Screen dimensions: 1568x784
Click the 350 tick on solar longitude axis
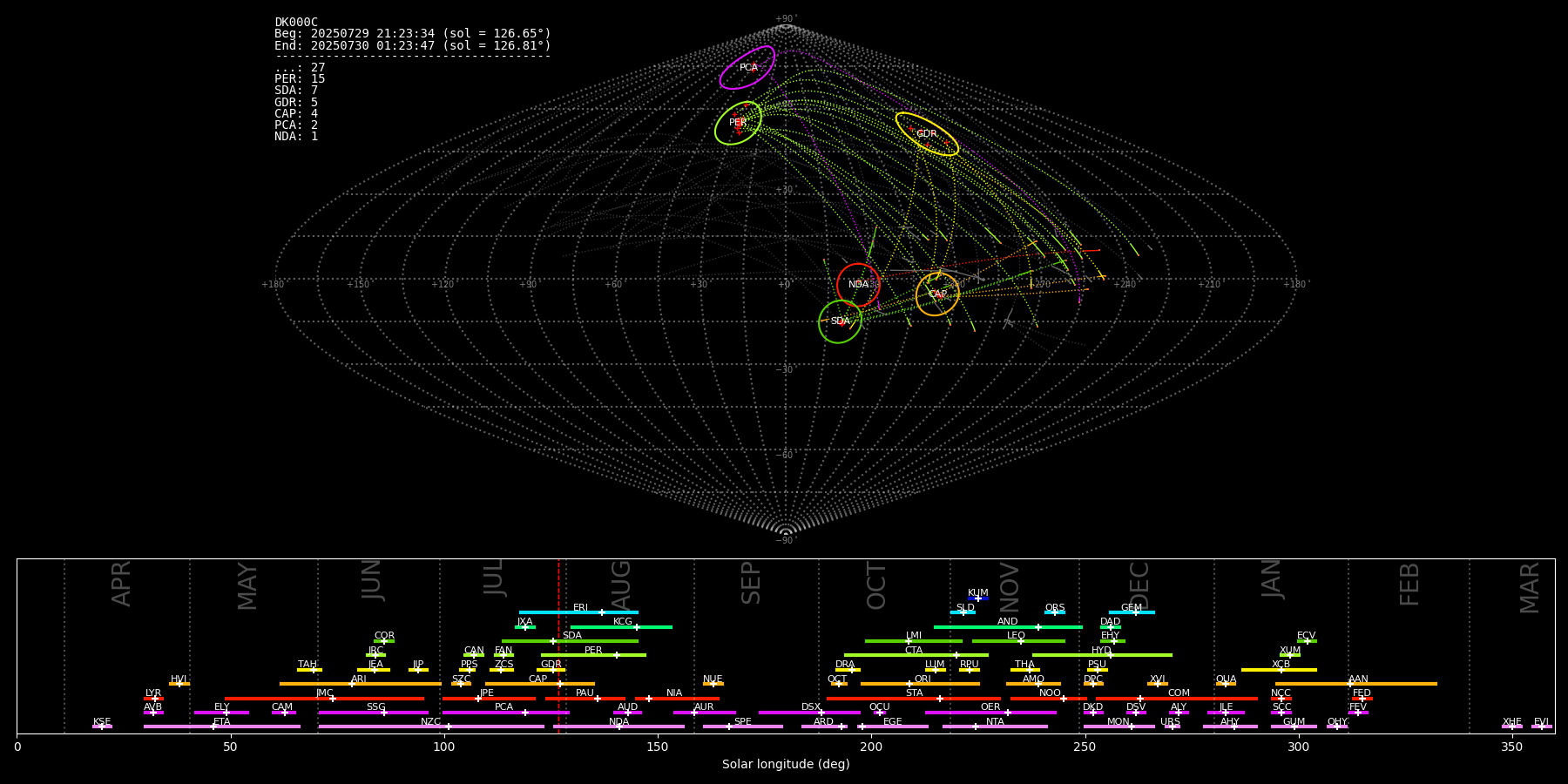click(x=1512, y=747)
